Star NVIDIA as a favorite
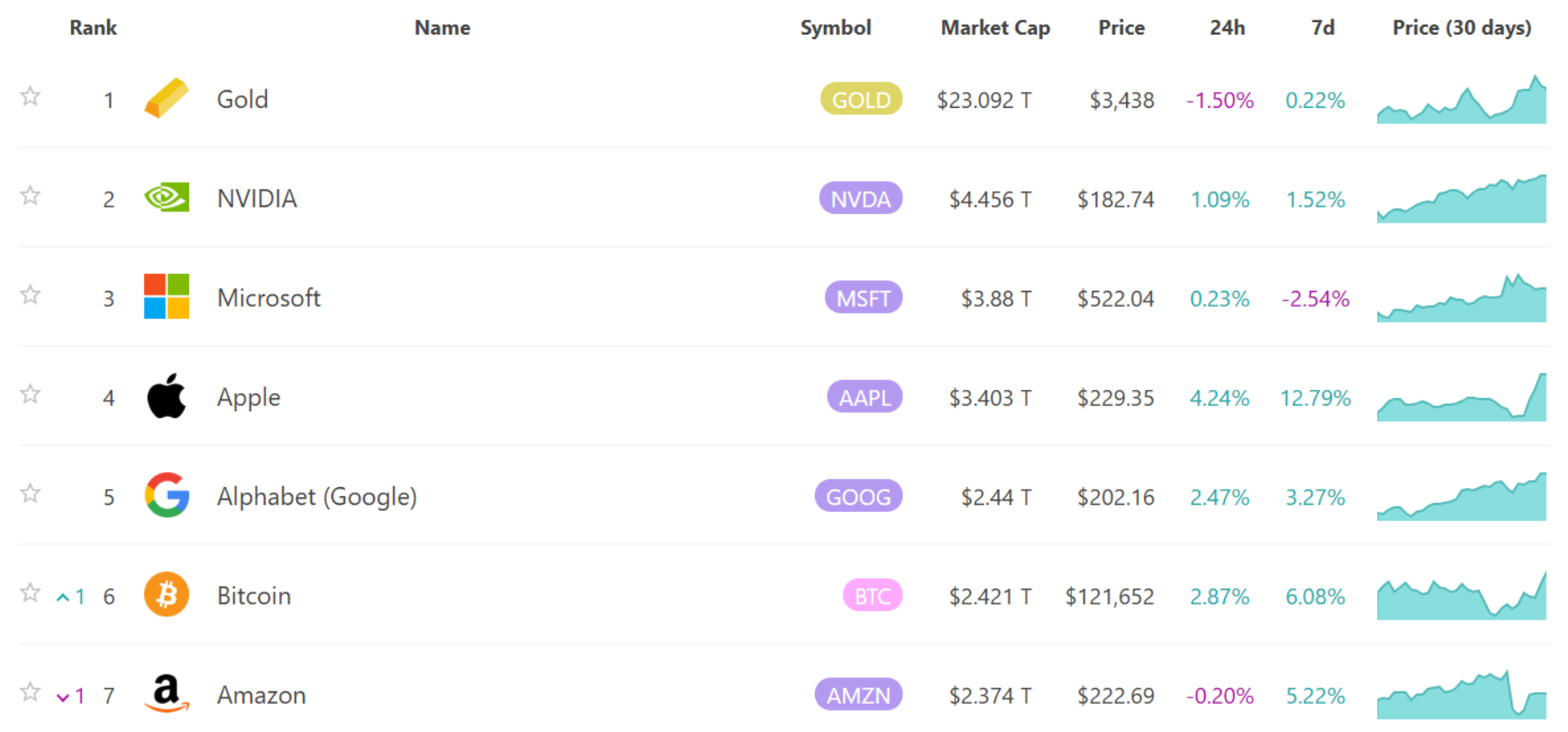 30,194
